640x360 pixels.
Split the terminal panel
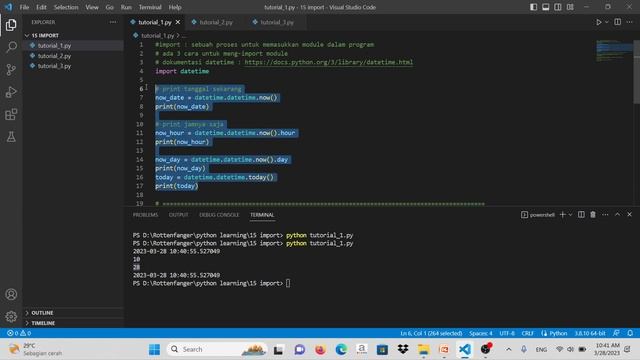point(581,215)
